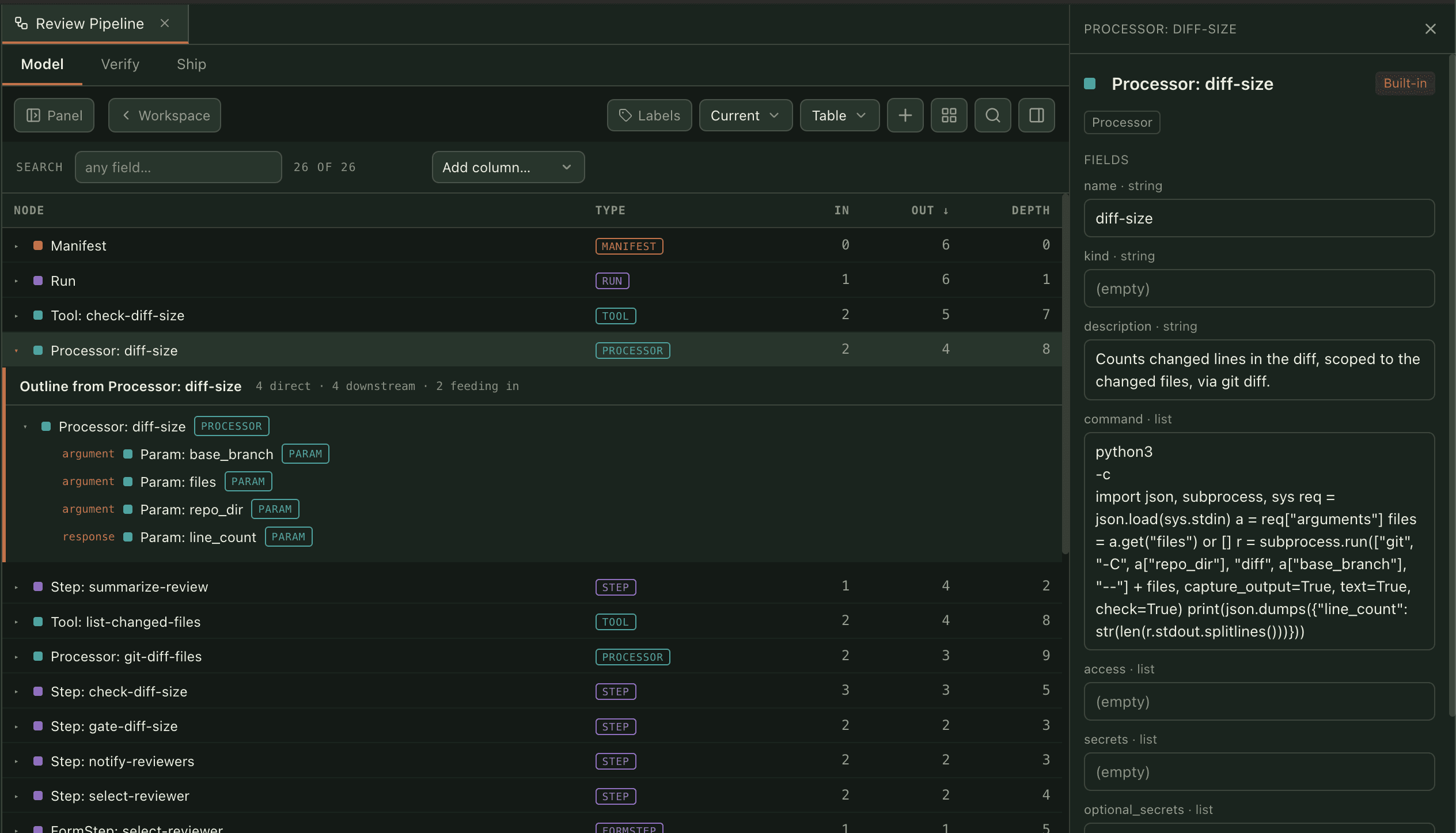Click the Step: notify-reviewers node icon

(38, 761)
